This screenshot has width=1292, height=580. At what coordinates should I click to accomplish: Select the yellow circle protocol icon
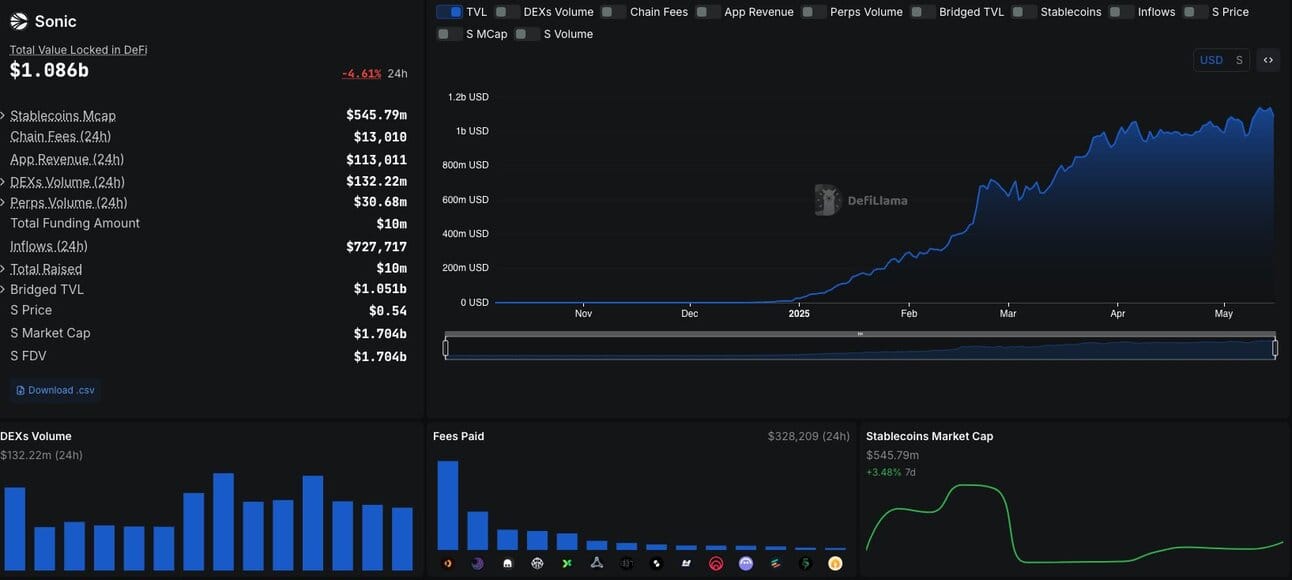tap(835, 564)
